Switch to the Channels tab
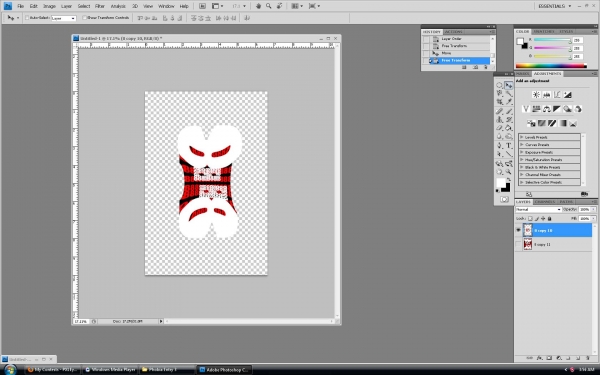Viewport: 600px width, 375px height. tap(545, 202)
